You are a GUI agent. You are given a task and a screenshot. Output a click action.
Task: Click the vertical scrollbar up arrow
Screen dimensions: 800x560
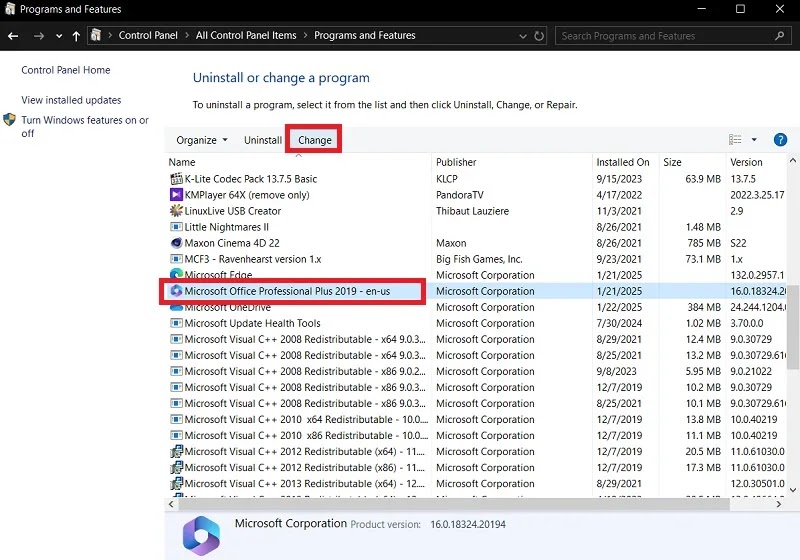[x=793, y=161]
